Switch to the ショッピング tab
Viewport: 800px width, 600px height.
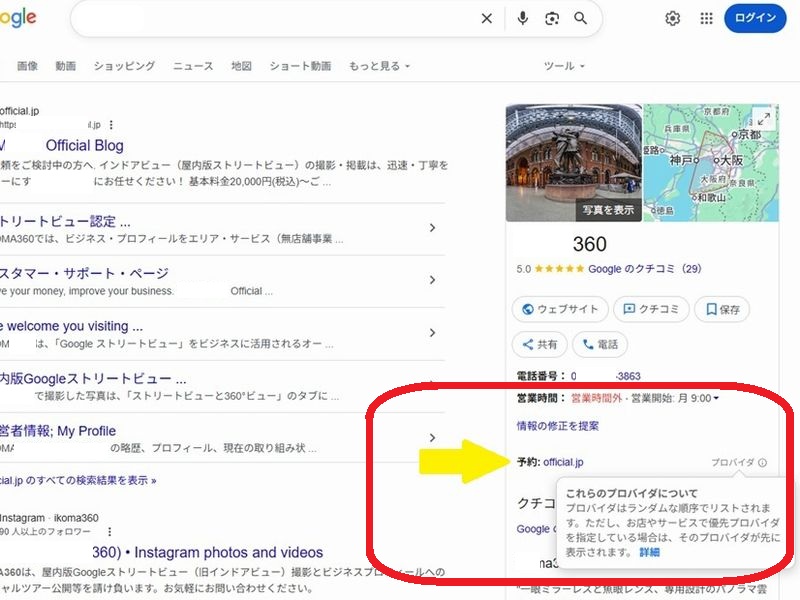[x=124, y=66]
